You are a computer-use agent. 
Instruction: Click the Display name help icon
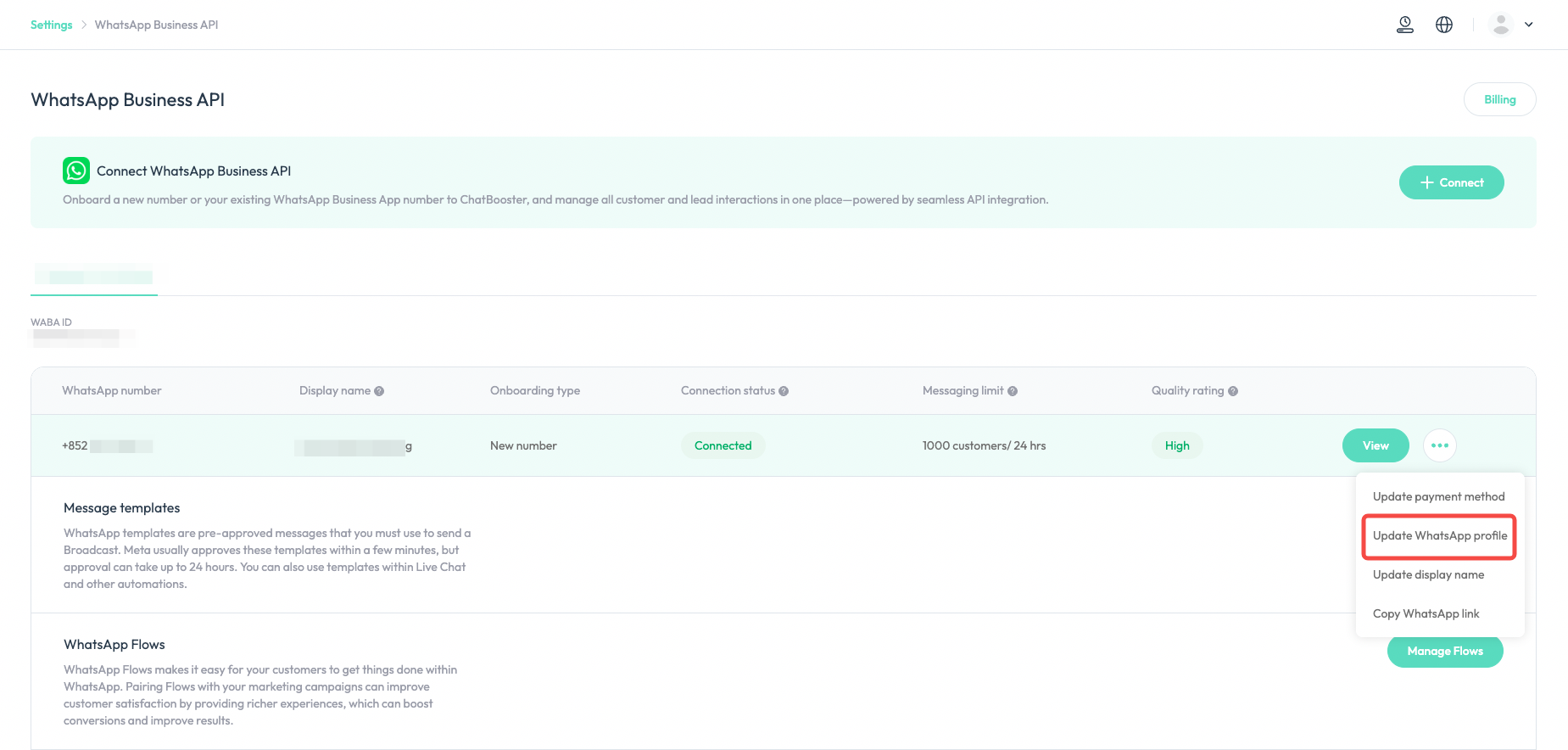tap(379, 391)
